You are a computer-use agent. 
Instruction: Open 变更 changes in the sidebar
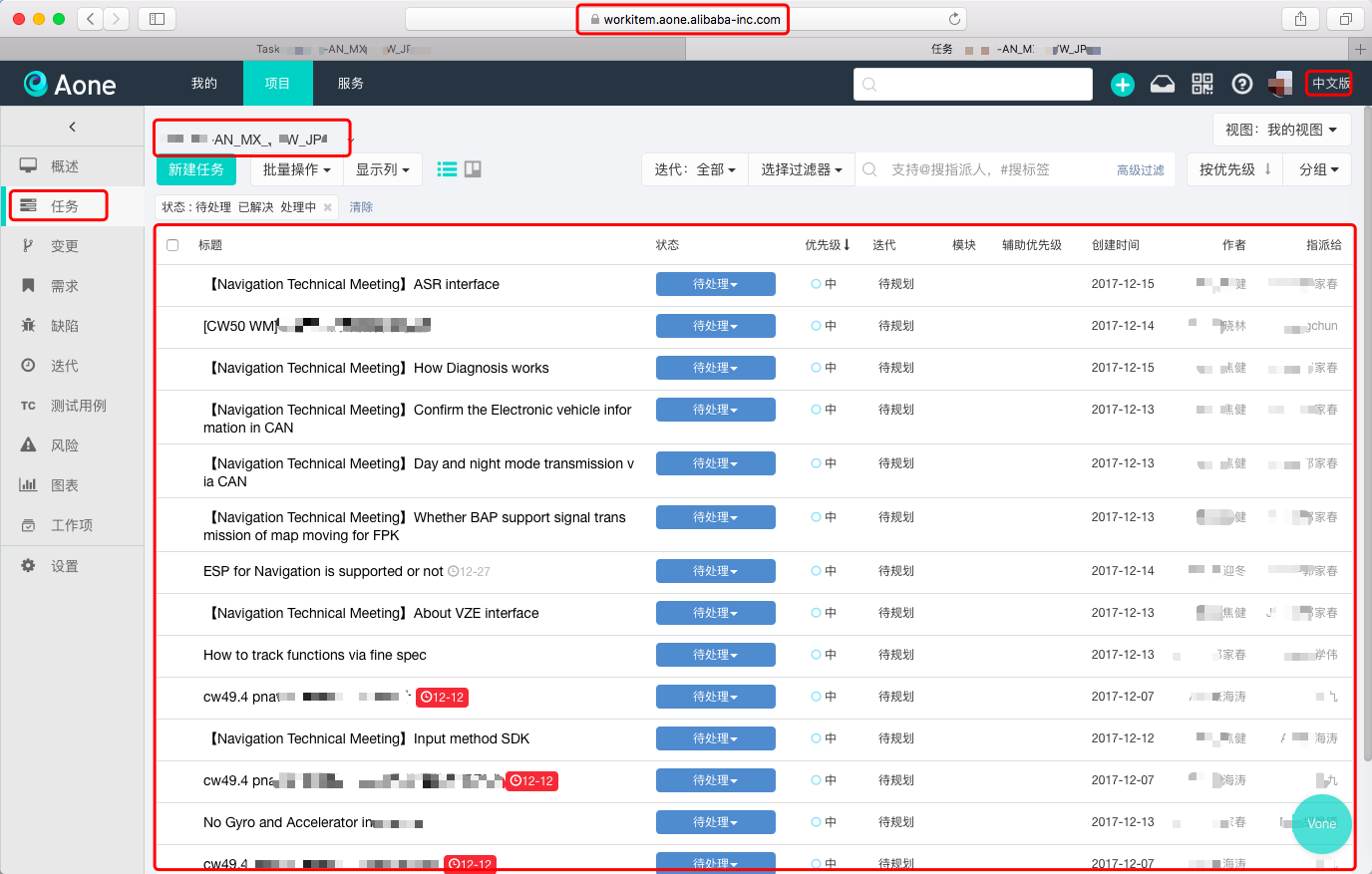tap(73, 246)
